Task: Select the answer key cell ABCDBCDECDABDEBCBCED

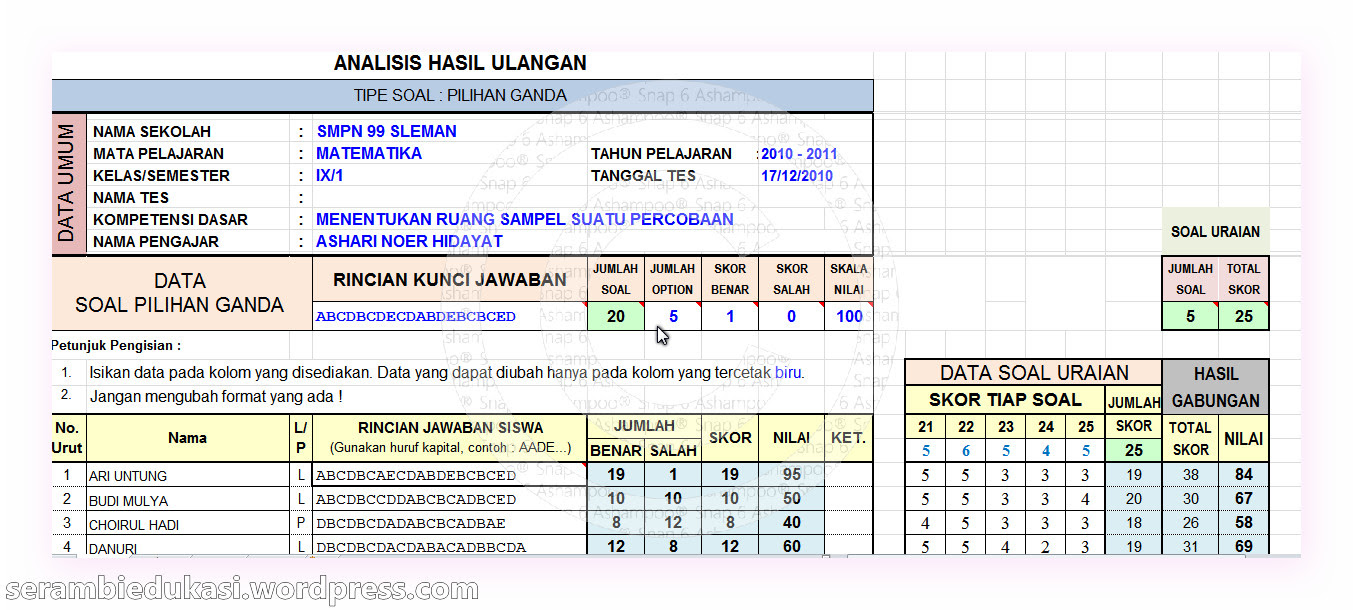Action: [450, 316]
